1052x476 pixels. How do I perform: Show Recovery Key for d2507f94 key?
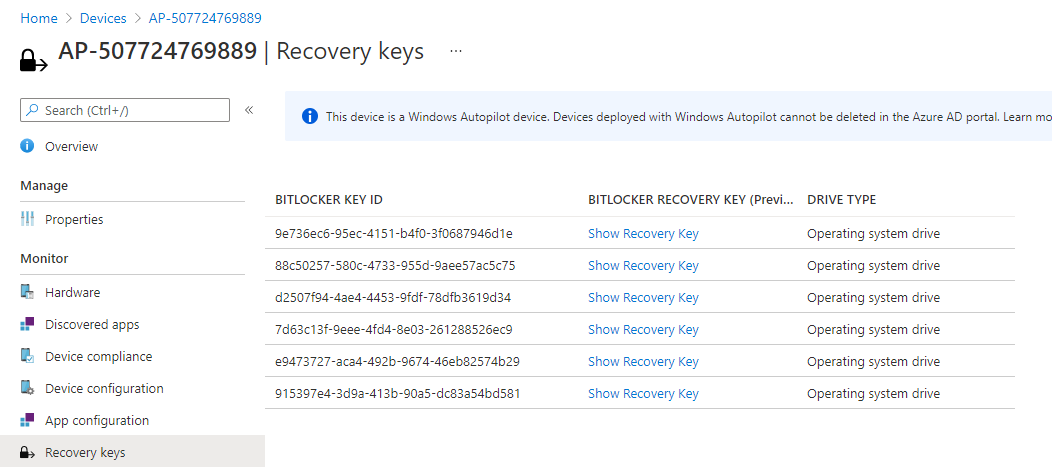(x=643, y=297)
